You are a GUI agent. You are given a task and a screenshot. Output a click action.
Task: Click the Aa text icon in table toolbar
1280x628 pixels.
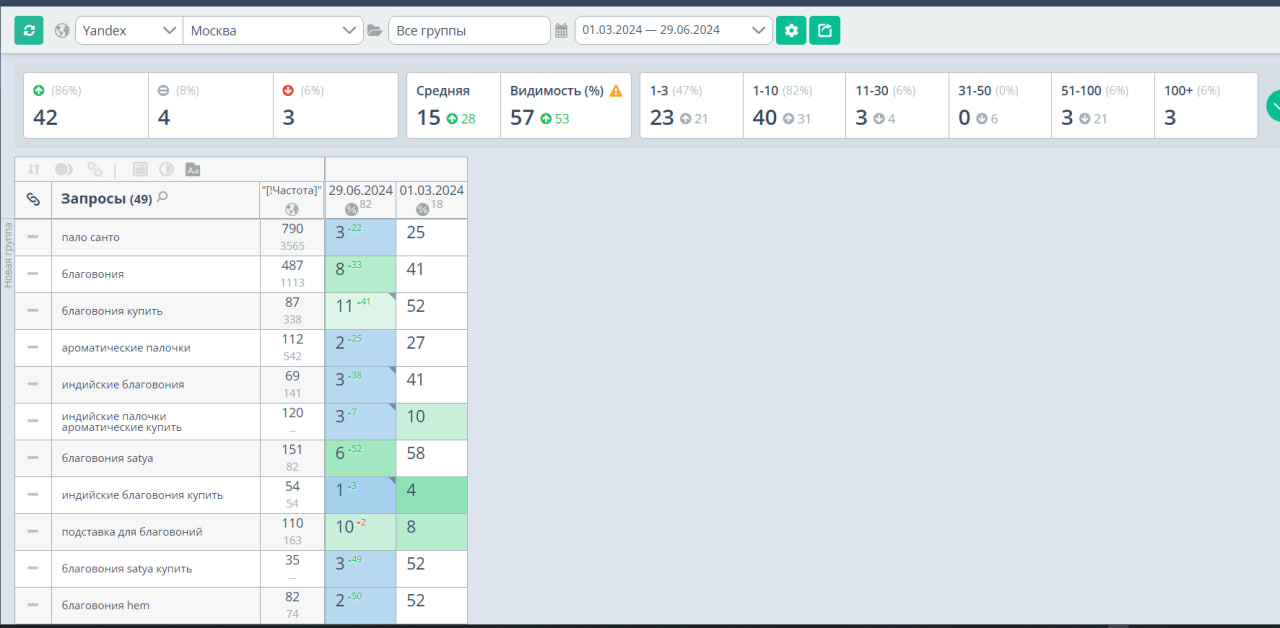click(x=193, y=169)
